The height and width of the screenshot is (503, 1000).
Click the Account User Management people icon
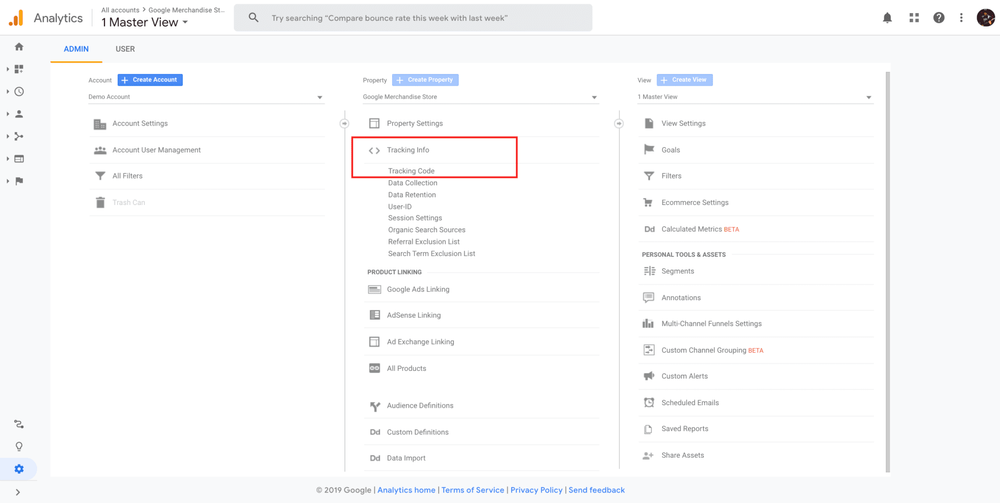coord(100,150)
